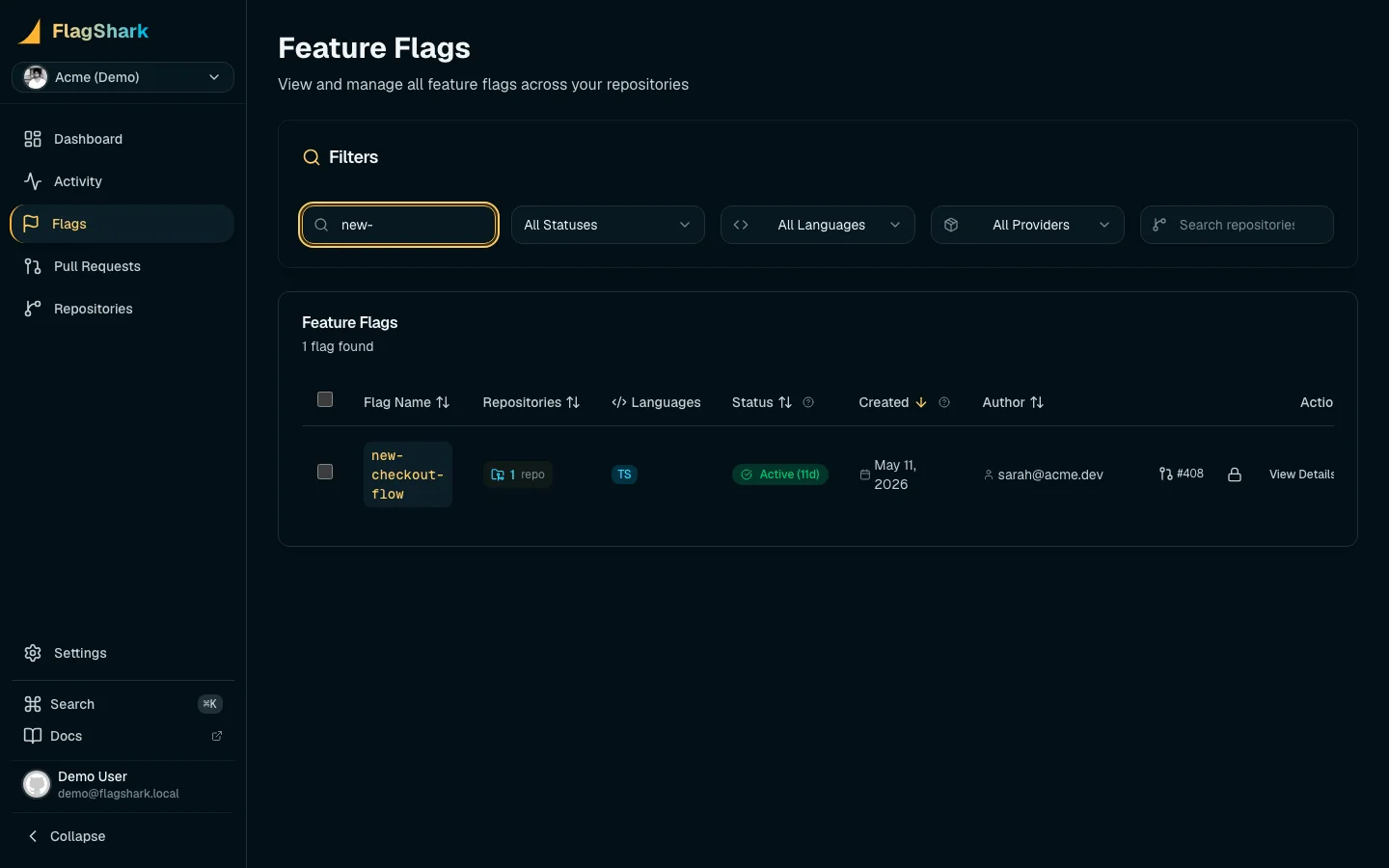1389x868 pixels.
Task: Click the Active (11d) status badge
Action: (780, 475)
